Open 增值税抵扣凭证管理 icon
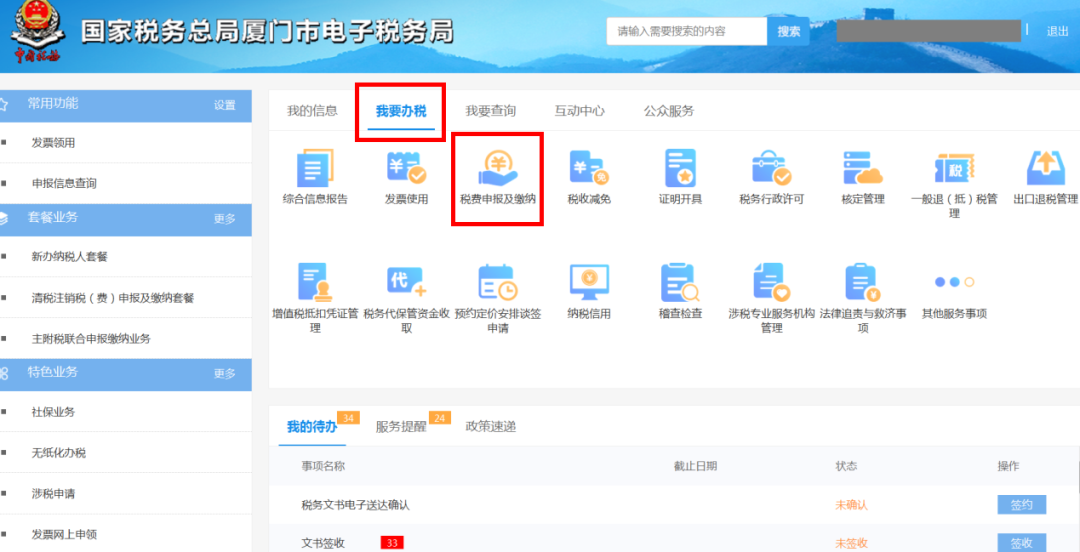 pyautogui.click(x=315, y=283)
